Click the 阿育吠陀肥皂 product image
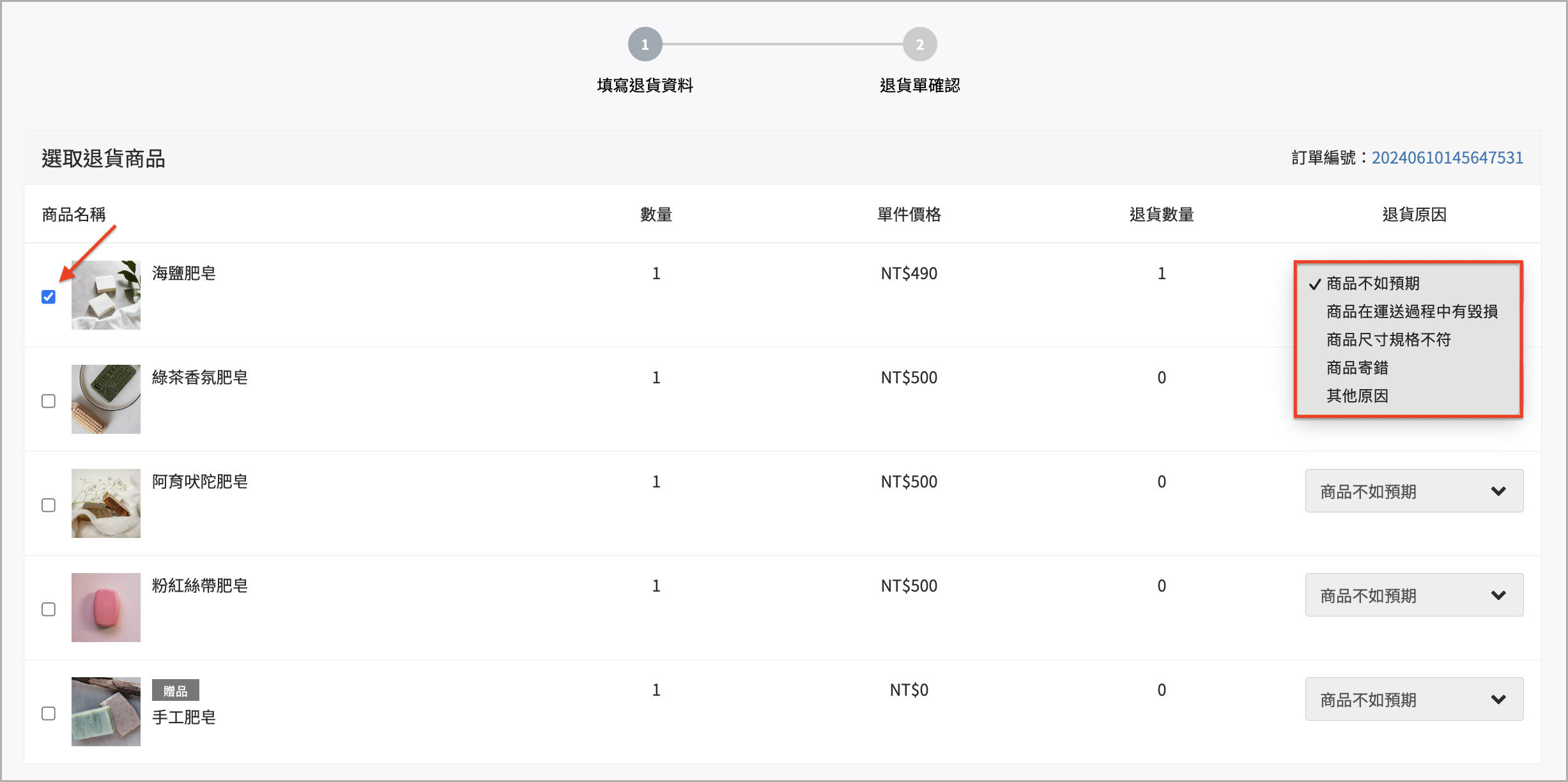The height and width of the screenshot is (782, 1568). (x=105, y=503)
